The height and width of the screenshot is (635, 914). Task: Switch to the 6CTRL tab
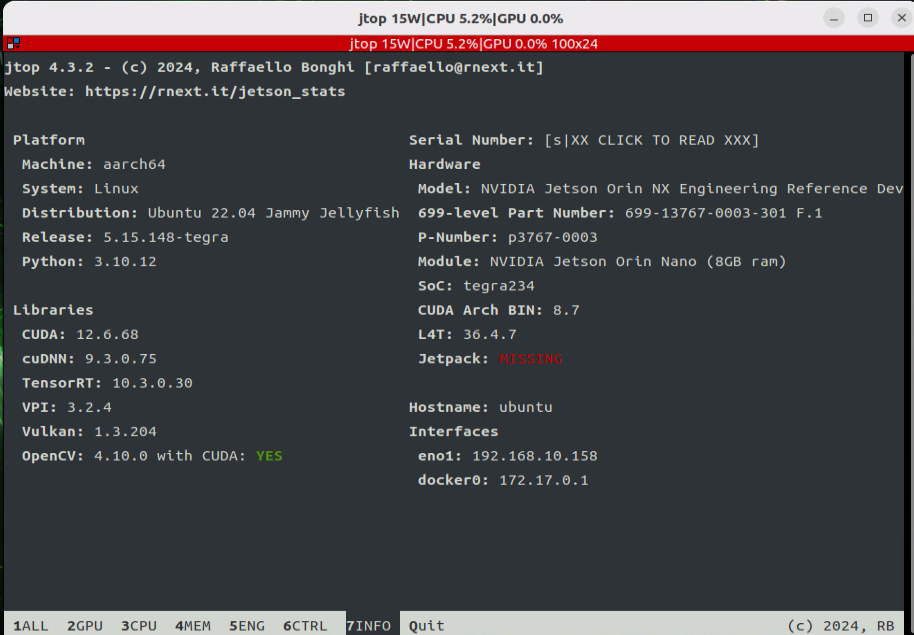point(305,626)
